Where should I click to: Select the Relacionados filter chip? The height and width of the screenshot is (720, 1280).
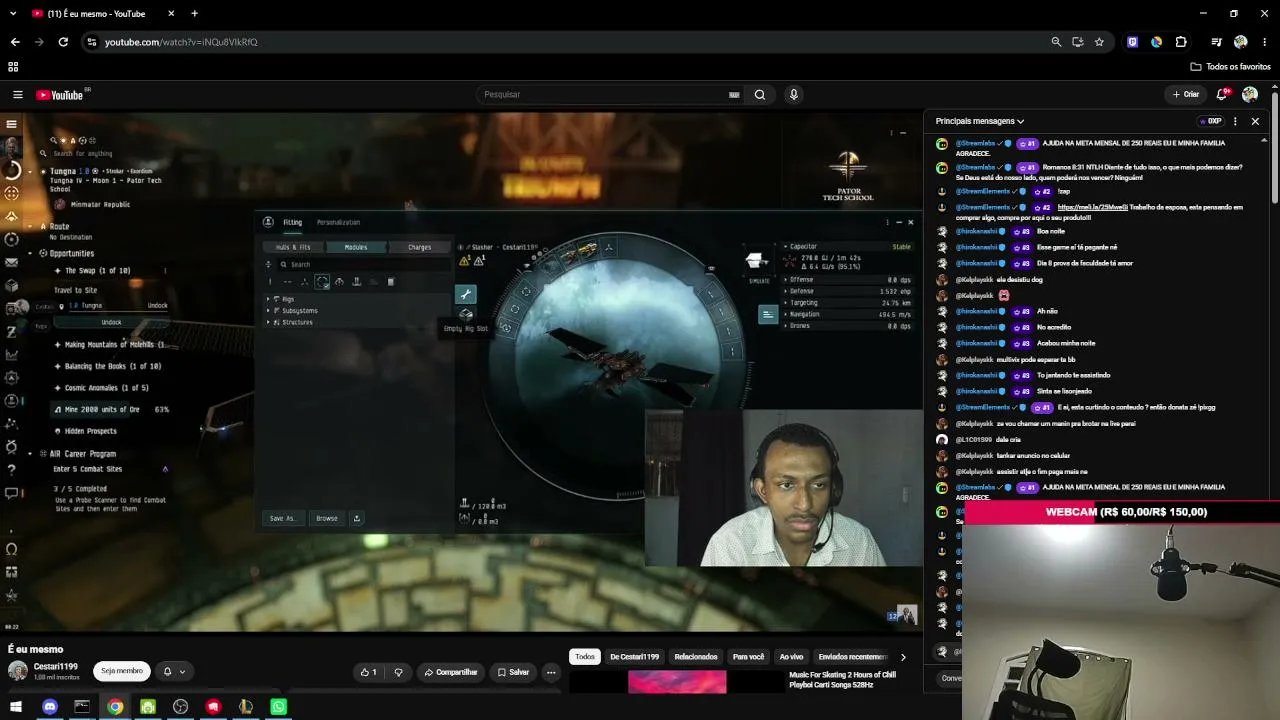pyautogui.click(x=696, y=657)
